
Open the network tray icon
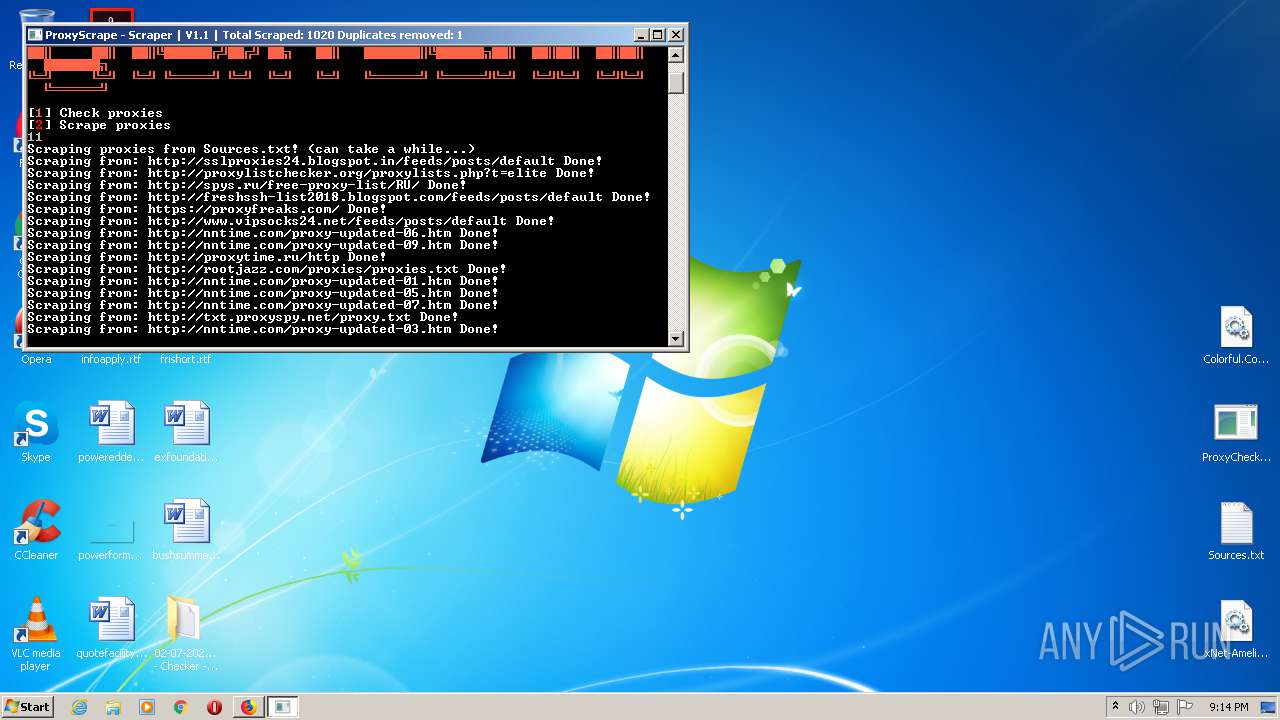1161,707
